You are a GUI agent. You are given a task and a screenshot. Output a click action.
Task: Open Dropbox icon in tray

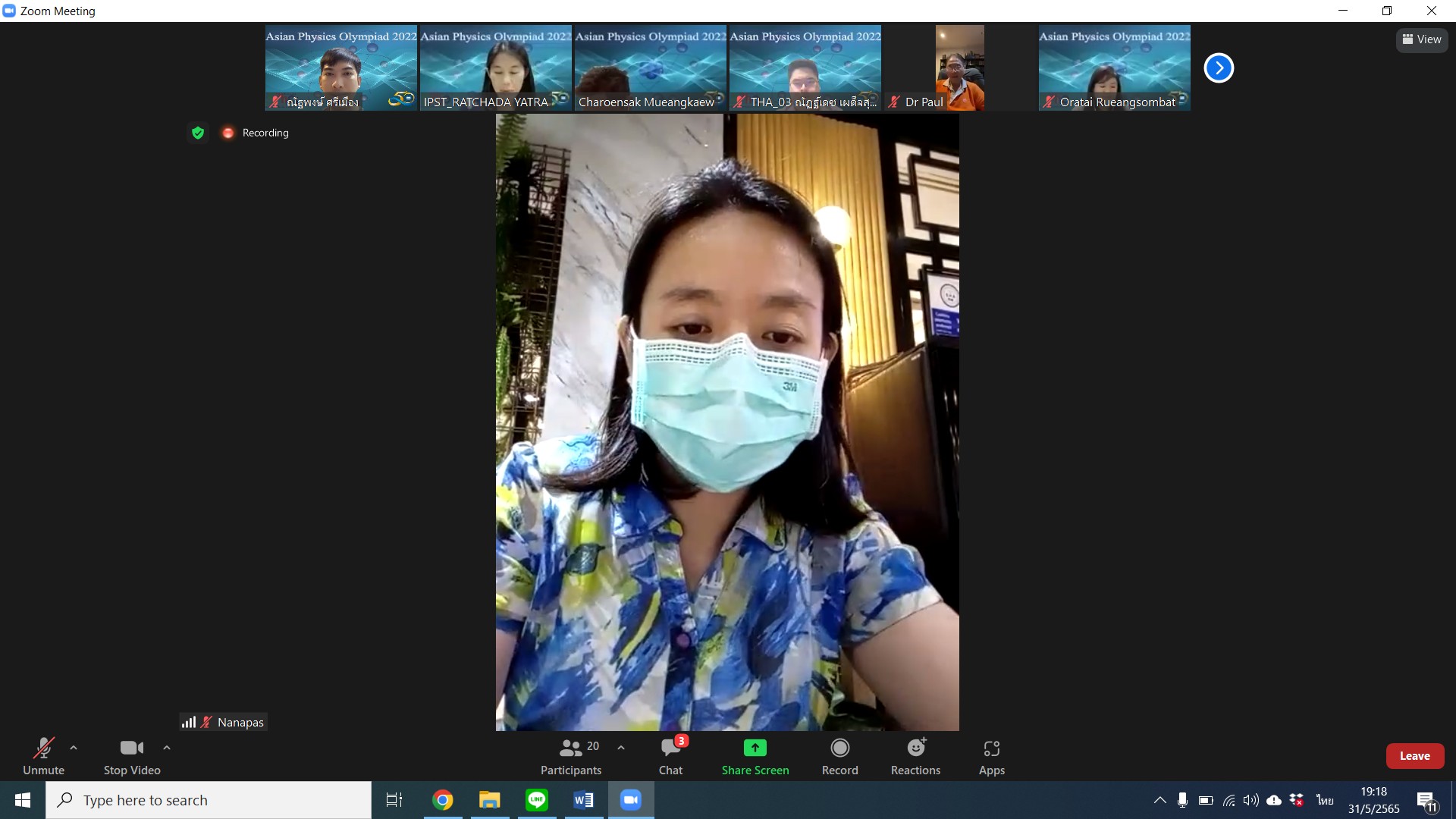click(x=1297, y=800)
